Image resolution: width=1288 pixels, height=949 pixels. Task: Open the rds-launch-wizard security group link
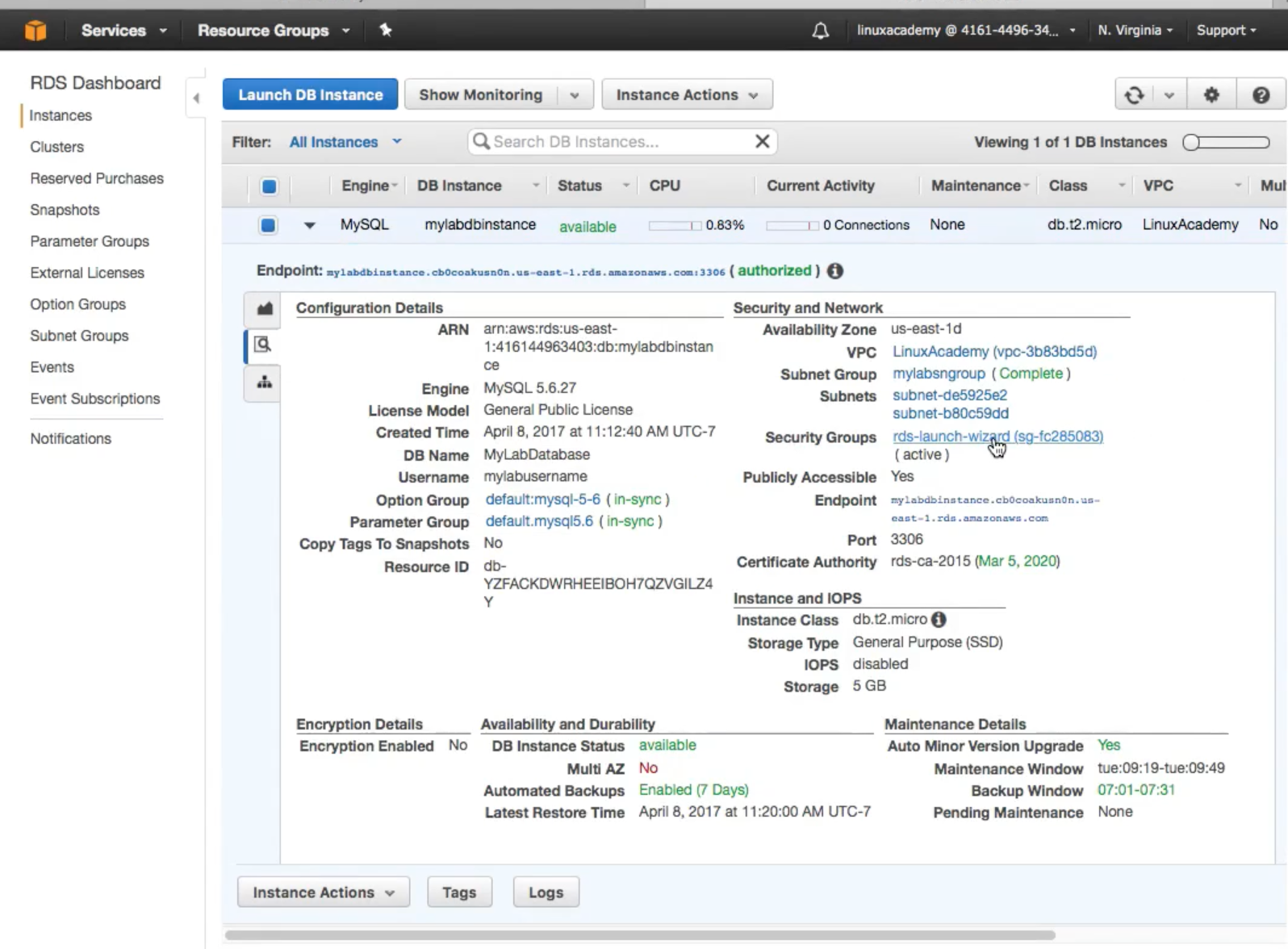952,436
